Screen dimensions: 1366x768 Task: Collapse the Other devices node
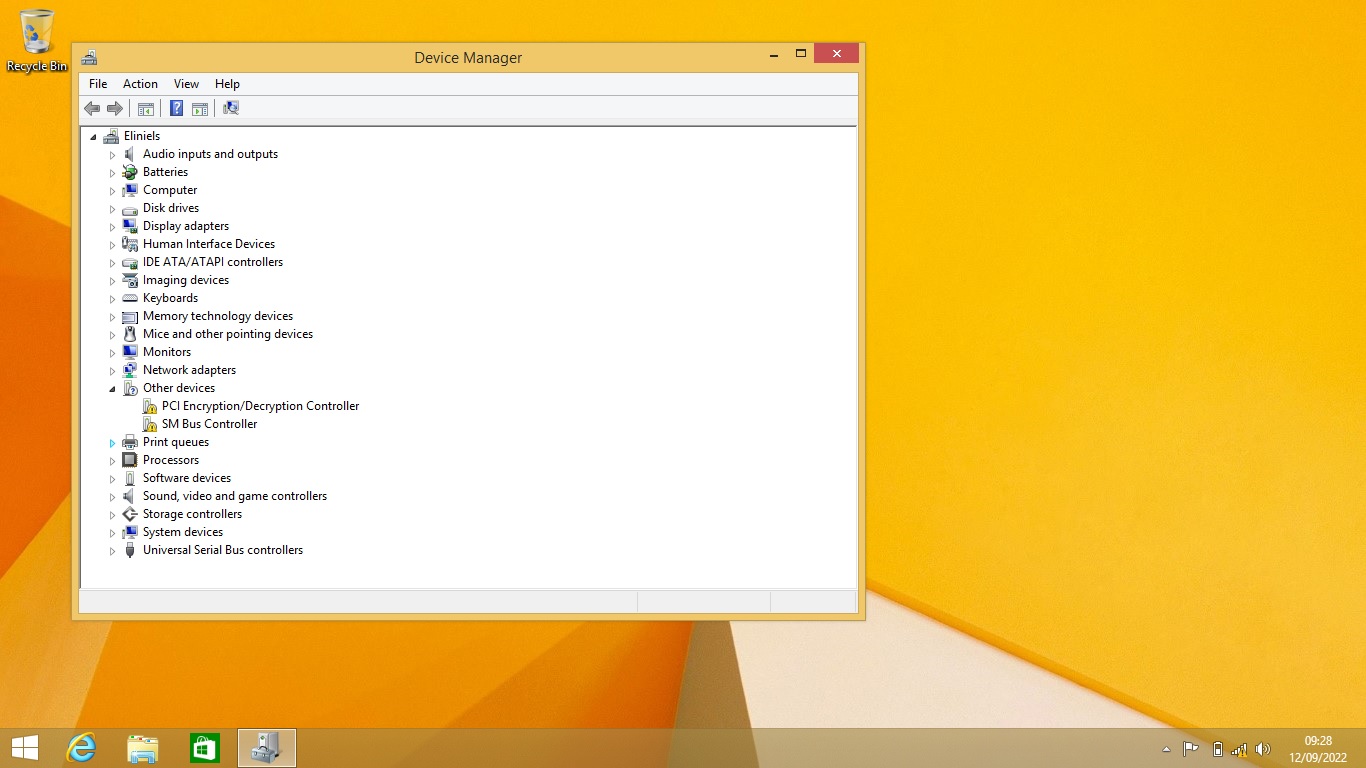(x=112, y=389)
